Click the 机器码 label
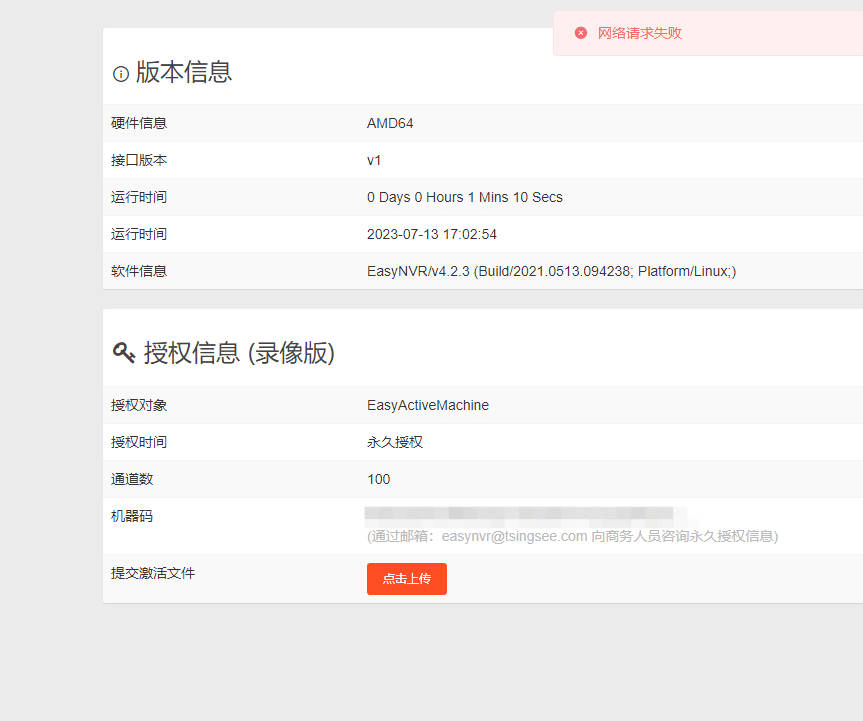Image resolution: width=863 pixels, height=721 pixels. (x=132, y=516)
